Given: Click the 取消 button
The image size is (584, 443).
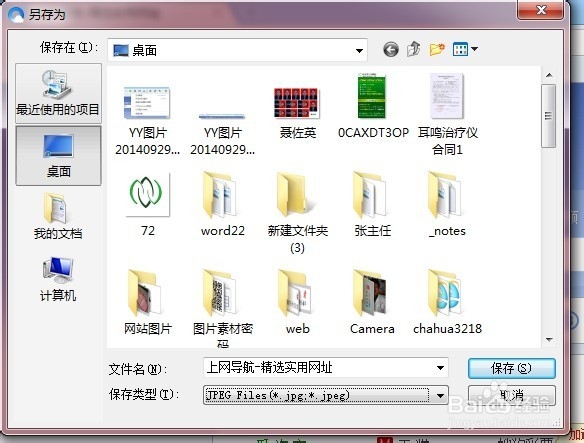Looking at the screenshot, I should click(x=511, y=395).
